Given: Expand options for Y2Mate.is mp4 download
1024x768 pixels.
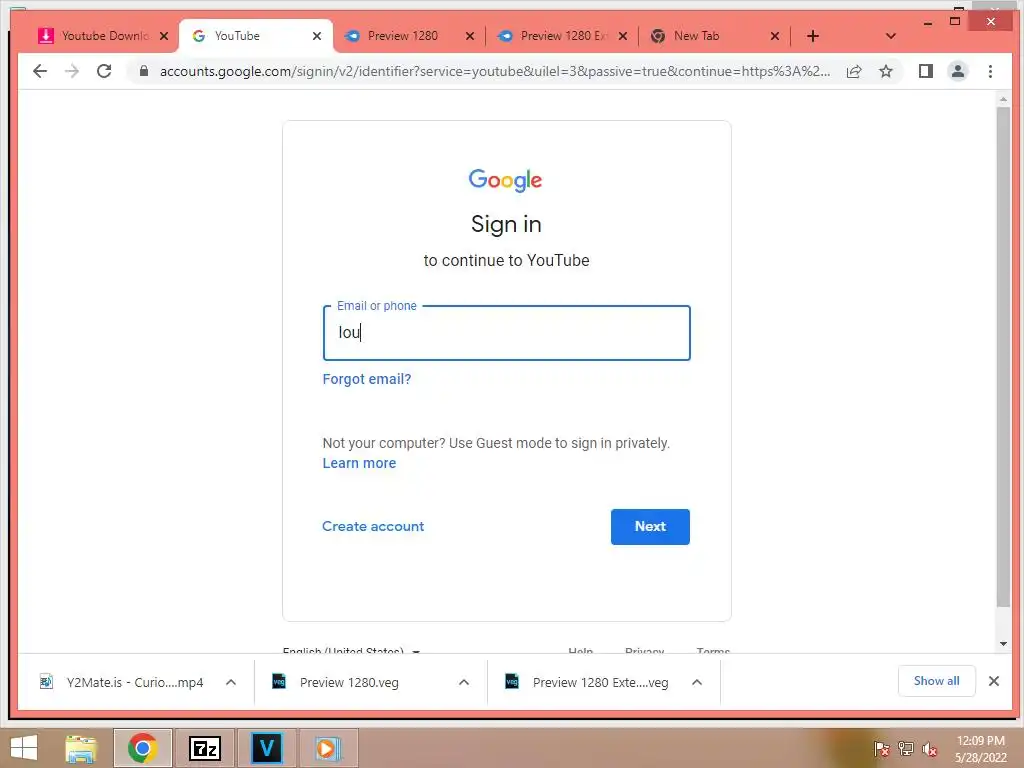Looking at the screenshot, I should 231,682.
